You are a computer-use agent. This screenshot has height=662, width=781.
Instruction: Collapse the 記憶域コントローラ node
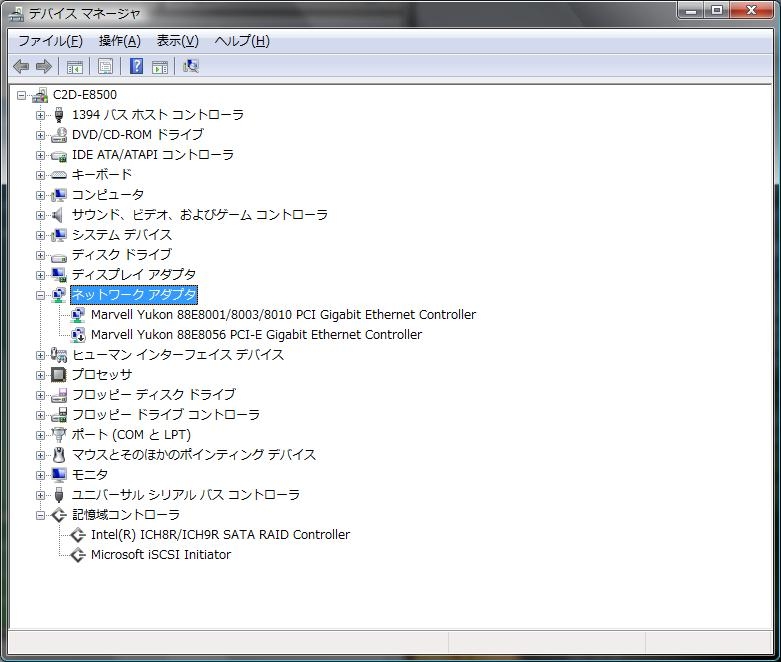pyautogui.click(x=40, y=515)
